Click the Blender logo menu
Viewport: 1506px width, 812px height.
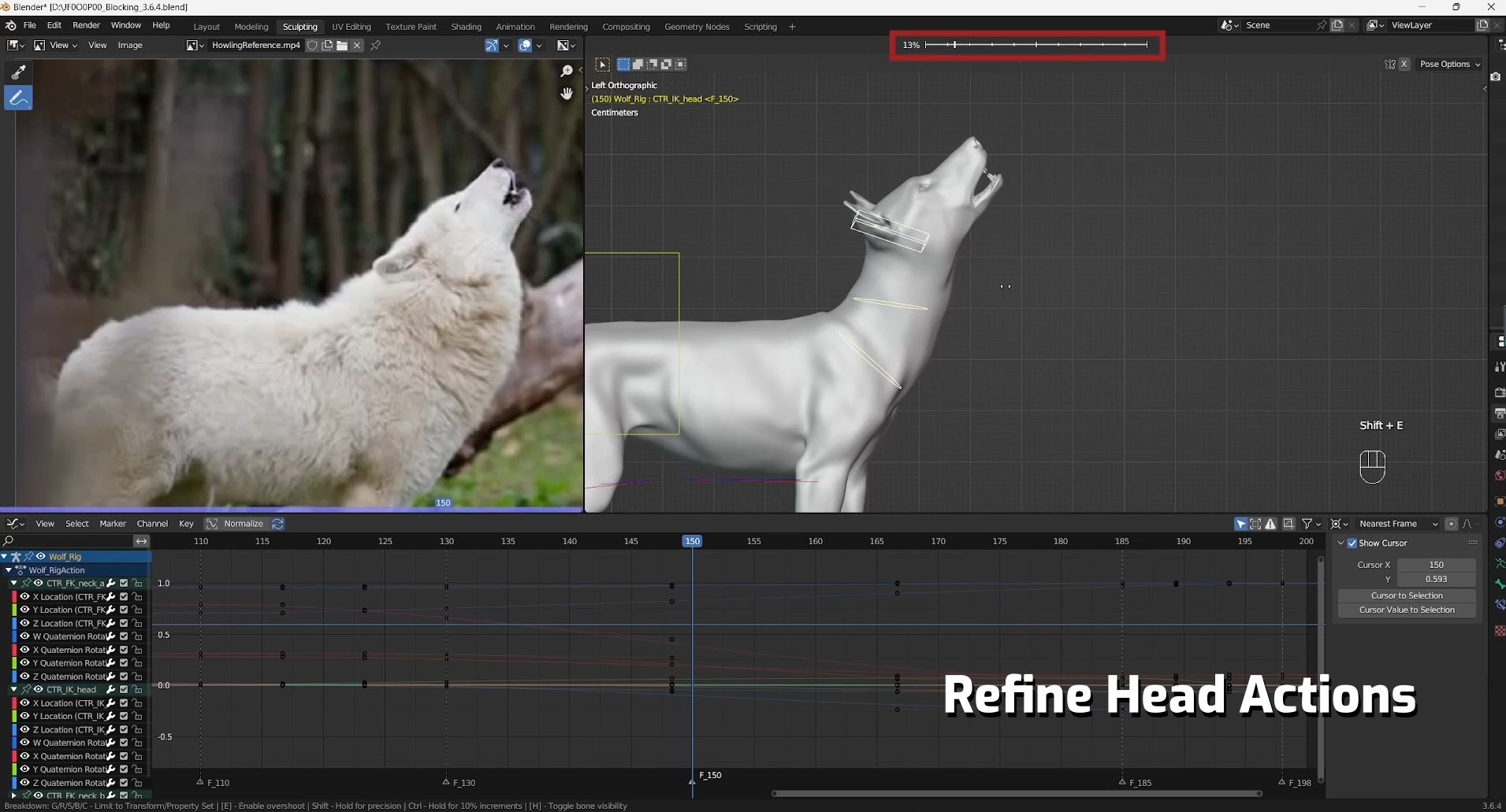tap(10, 26)
